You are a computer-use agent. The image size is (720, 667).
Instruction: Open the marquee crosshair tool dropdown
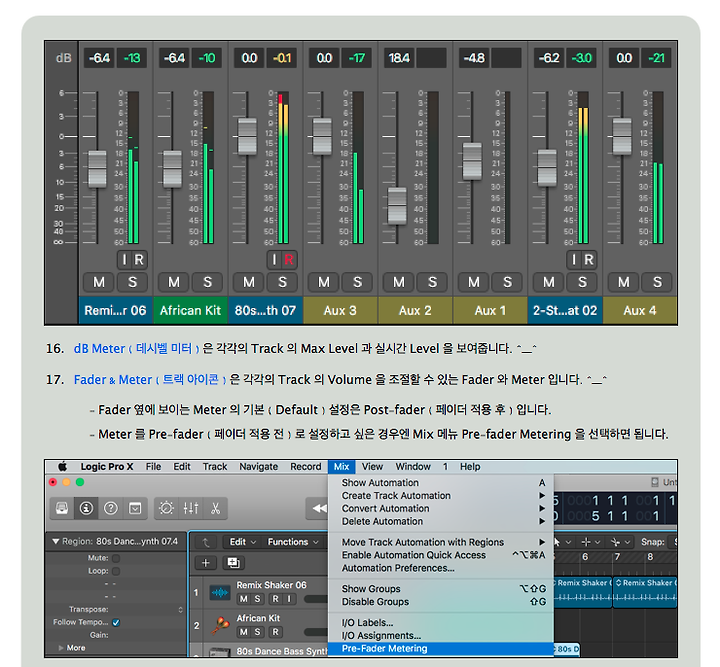point(591,542)
